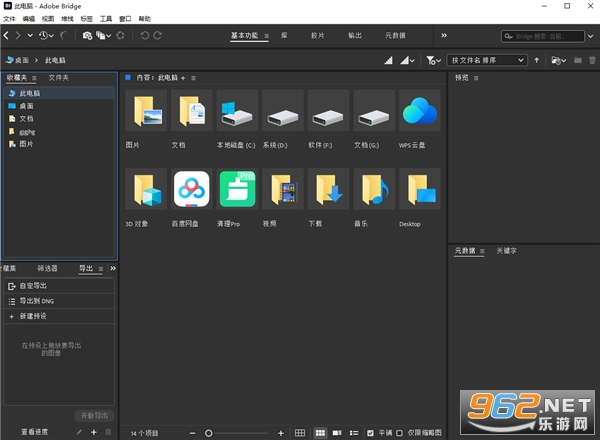The height and width of the screenshot is (440, 600).
Task: Select the 下载 folder thumbnail
Action: click(x=328, y=189)
